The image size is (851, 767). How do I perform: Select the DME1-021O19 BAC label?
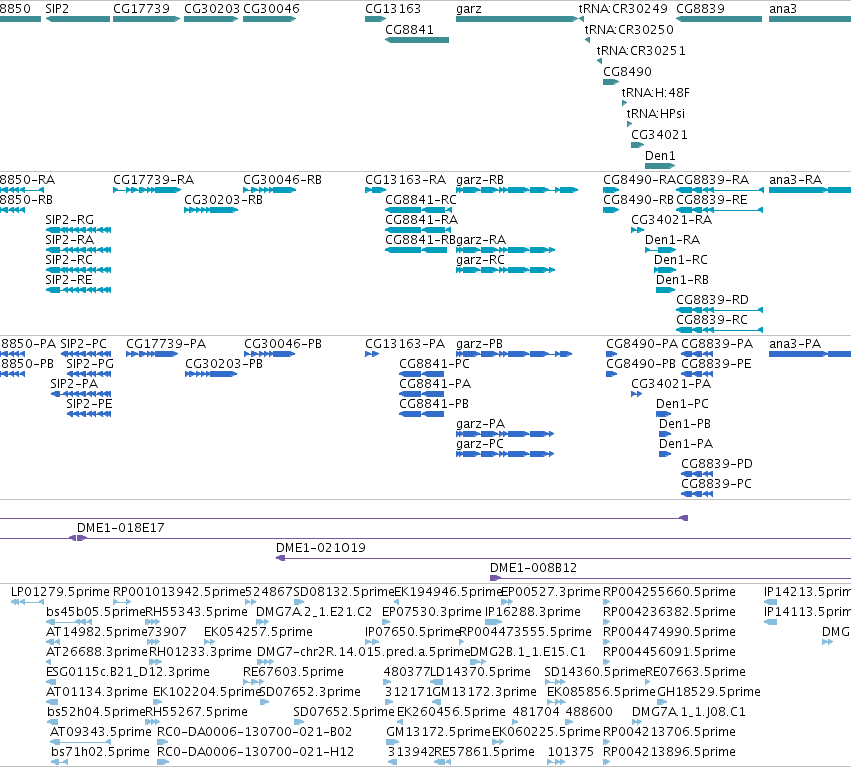[x=321, y=548]
